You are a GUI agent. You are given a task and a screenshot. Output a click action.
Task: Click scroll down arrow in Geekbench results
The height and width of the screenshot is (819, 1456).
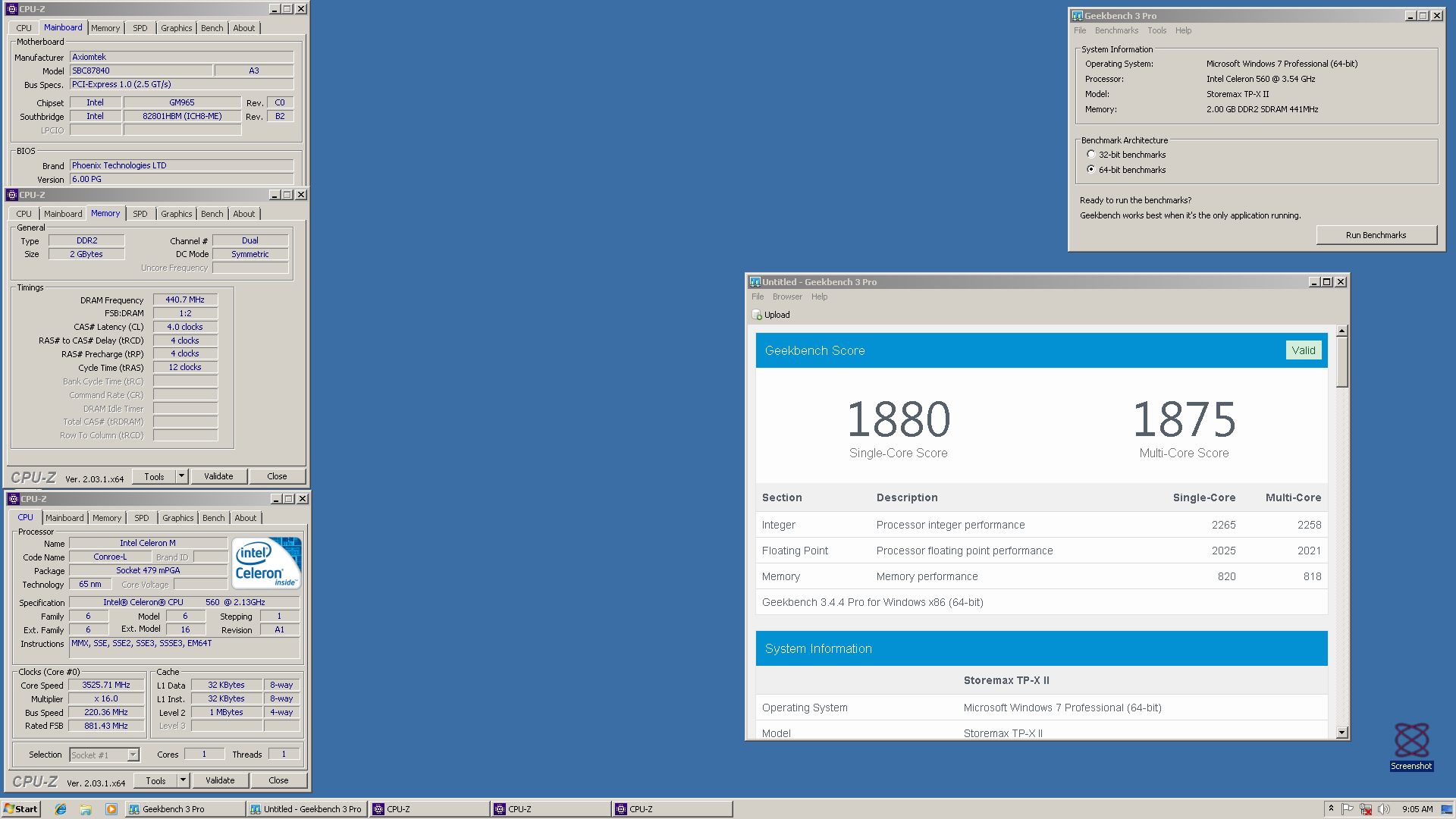tap(1341, 733)
